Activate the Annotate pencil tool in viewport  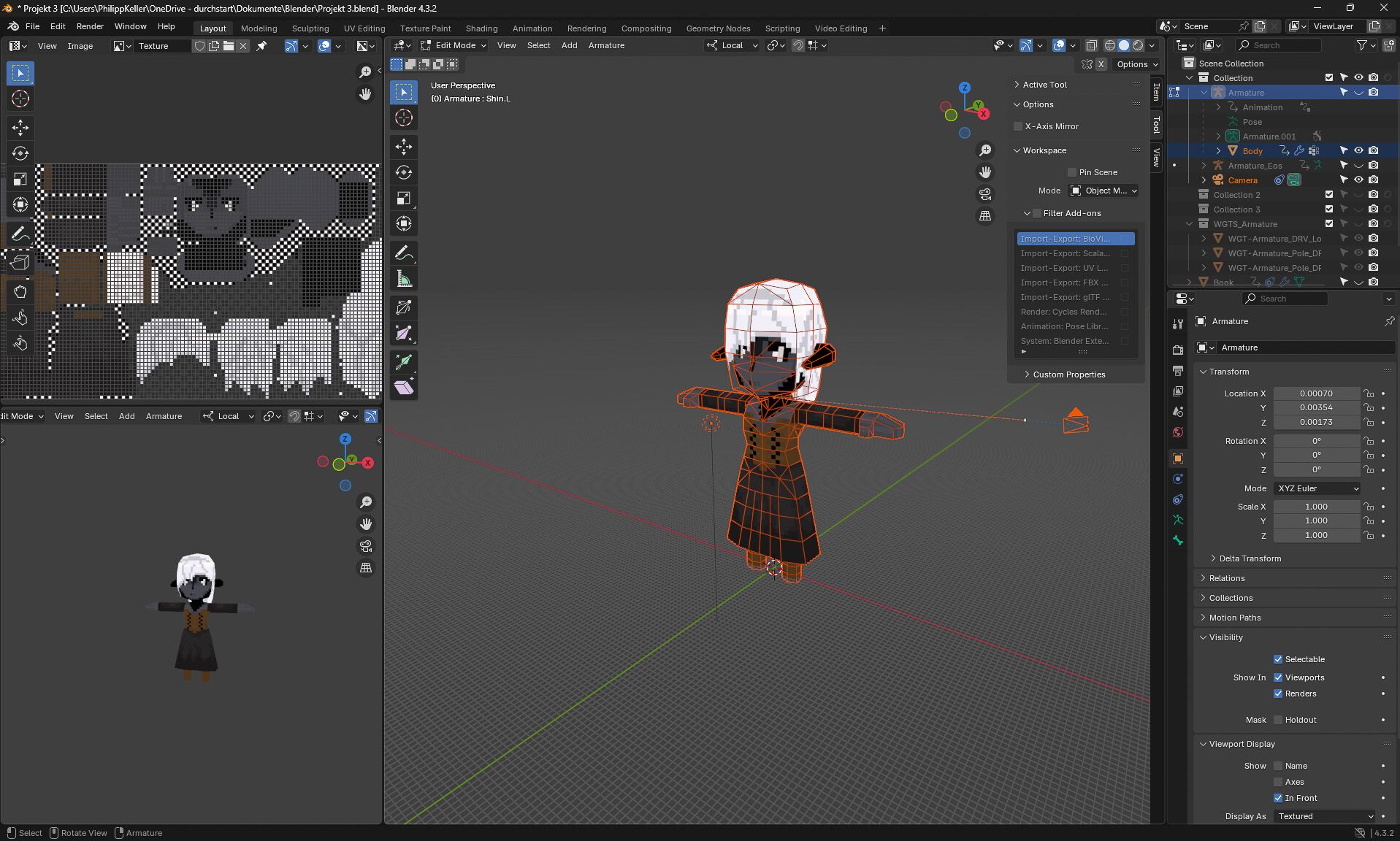(x=404, y=253)
